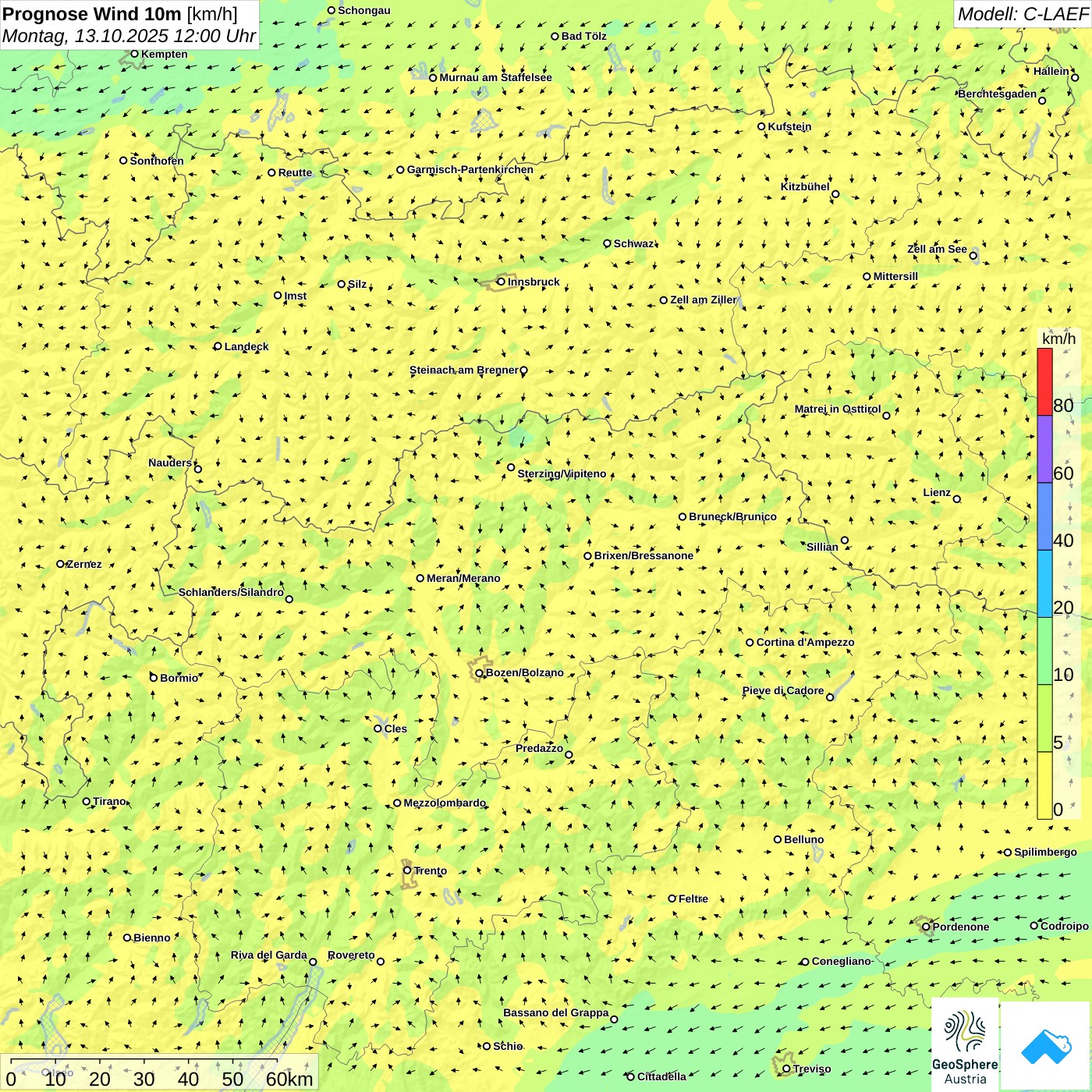Screen dimensions: 1092x1092
Task: Click the 'Kitzbühel' label
Action: pos(805,186)
